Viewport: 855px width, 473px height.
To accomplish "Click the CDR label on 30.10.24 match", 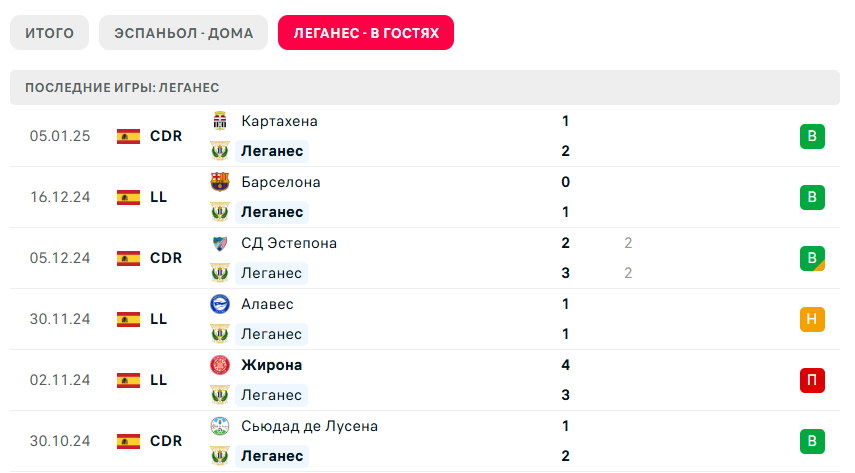I will [166, 441].
